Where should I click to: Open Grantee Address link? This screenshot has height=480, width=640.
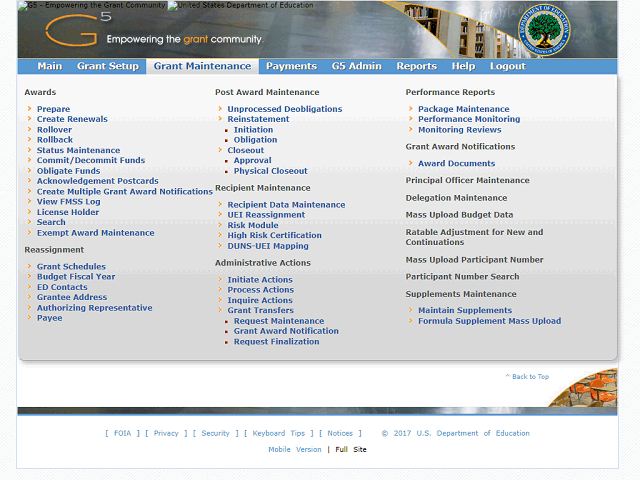[72, 298]
